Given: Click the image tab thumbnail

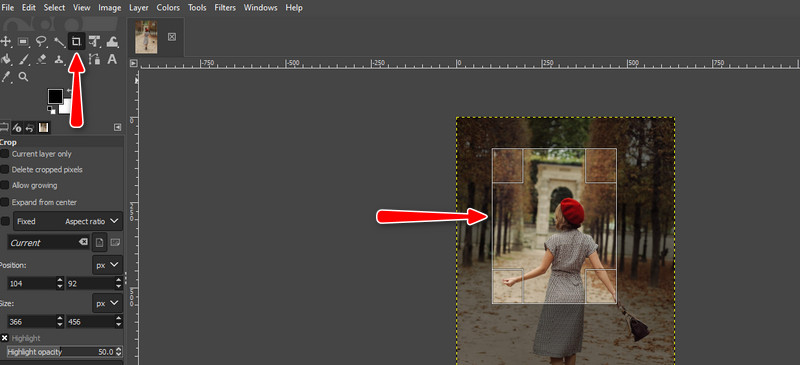Looking at the screenshot, I should pyautogui.click(x=146, y=37).
